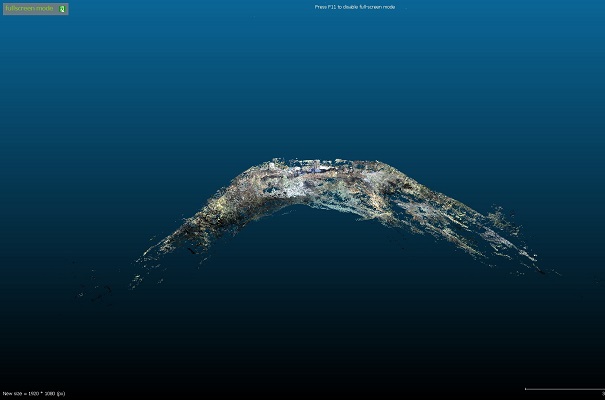The height and width of the screenshot is (400, 605).
Task: Click the 'New size = 1920 * 1080' message
Action: (34, 394)
